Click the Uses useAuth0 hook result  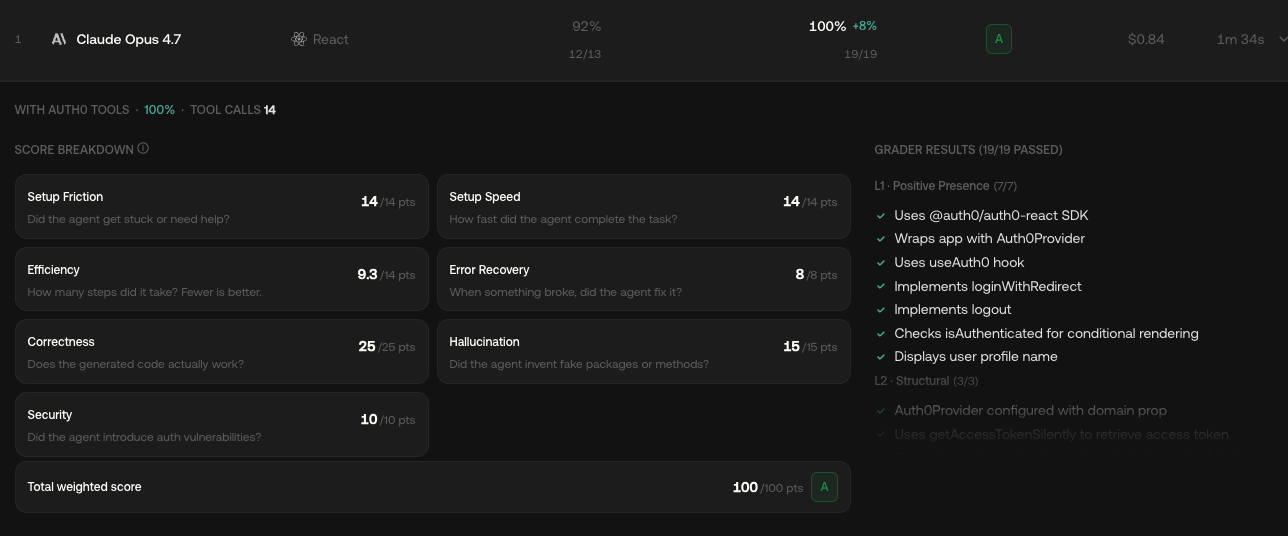point(959,262)
